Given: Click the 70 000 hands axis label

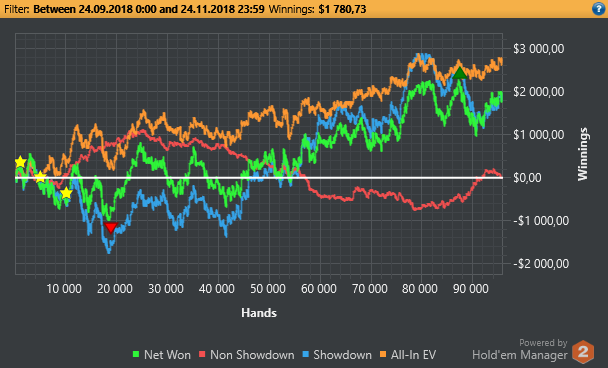Looking at the screenshot, I should click(370, 289).
